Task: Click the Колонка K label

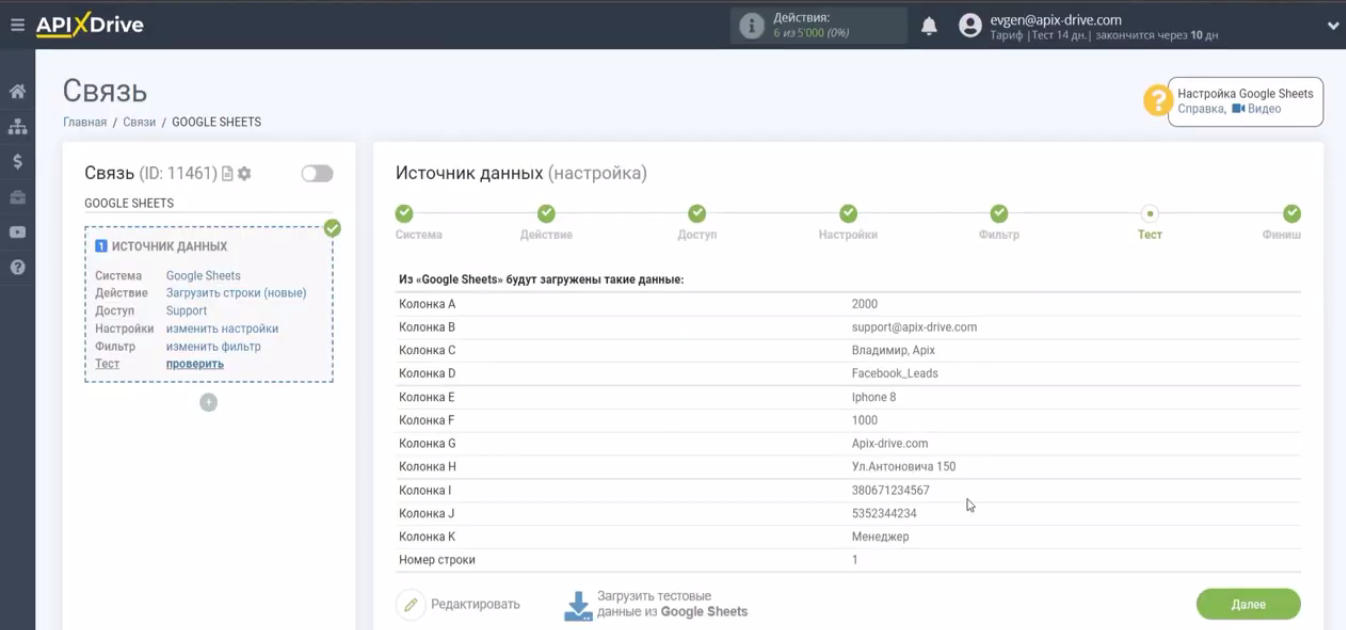Action: (x=427, y=537)
